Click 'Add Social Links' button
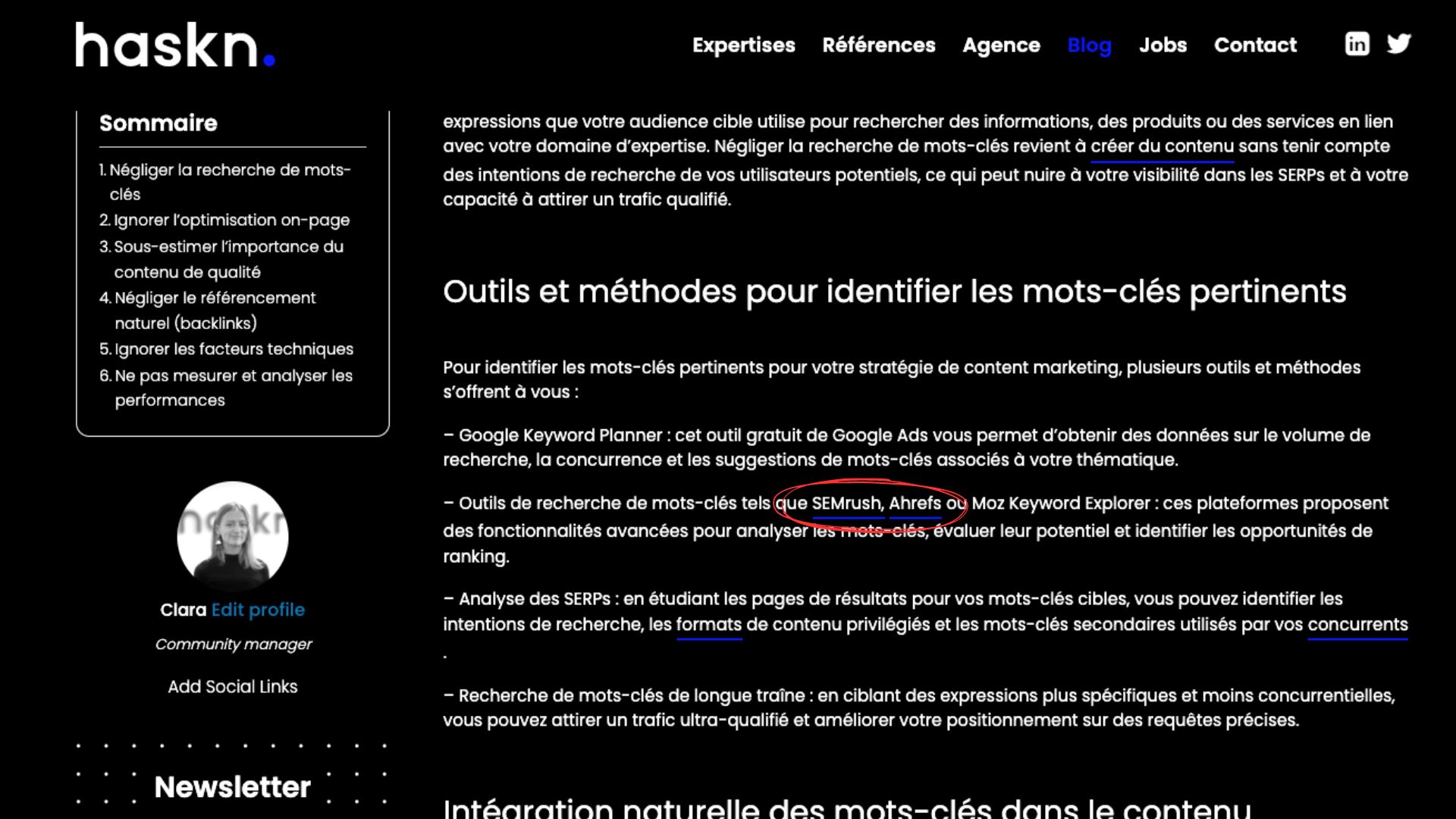This screenshot has height=819, width=1456. pos(232,686)
